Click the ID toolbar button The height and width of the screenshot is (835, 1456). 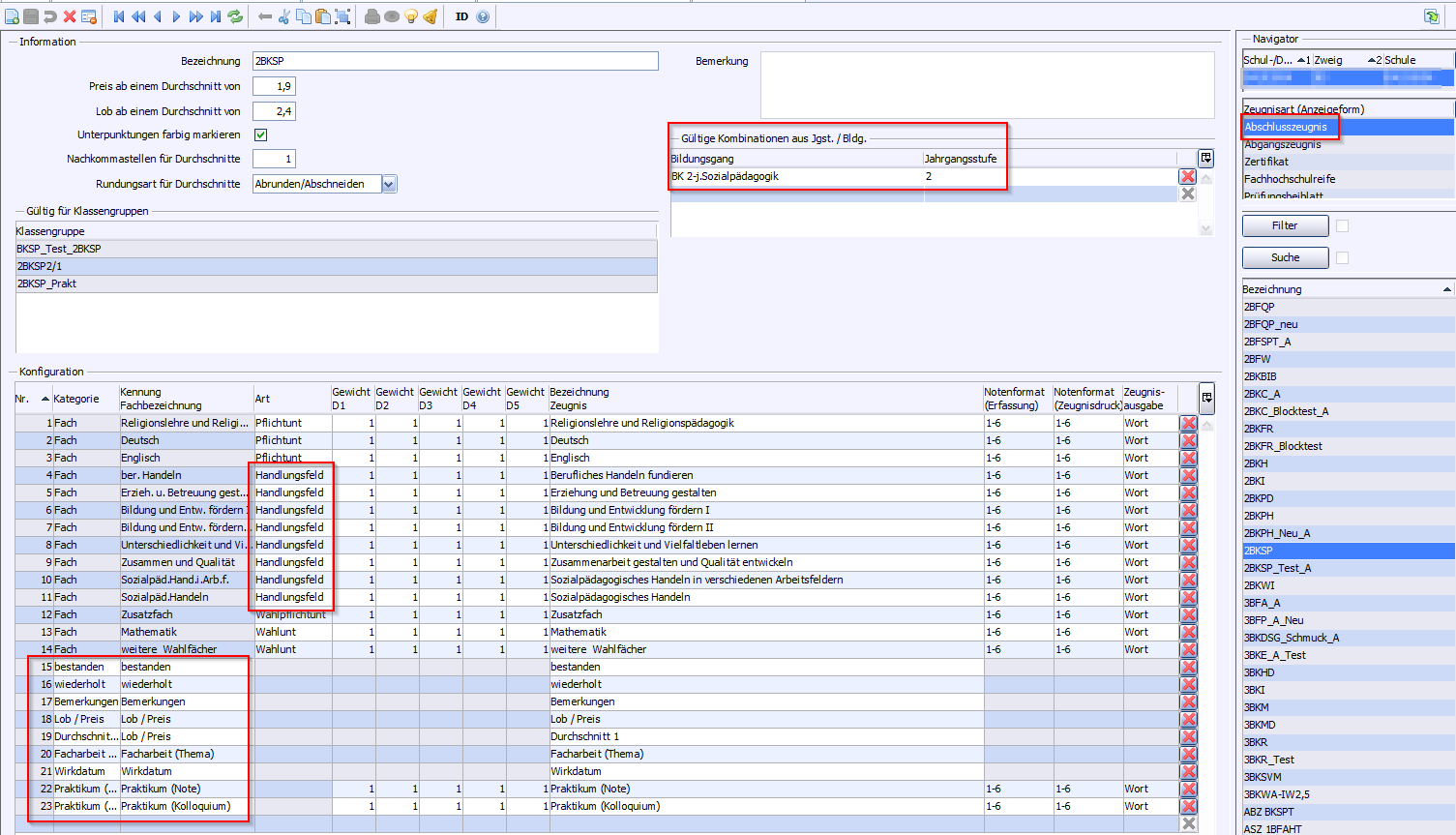tap(461, 16)
